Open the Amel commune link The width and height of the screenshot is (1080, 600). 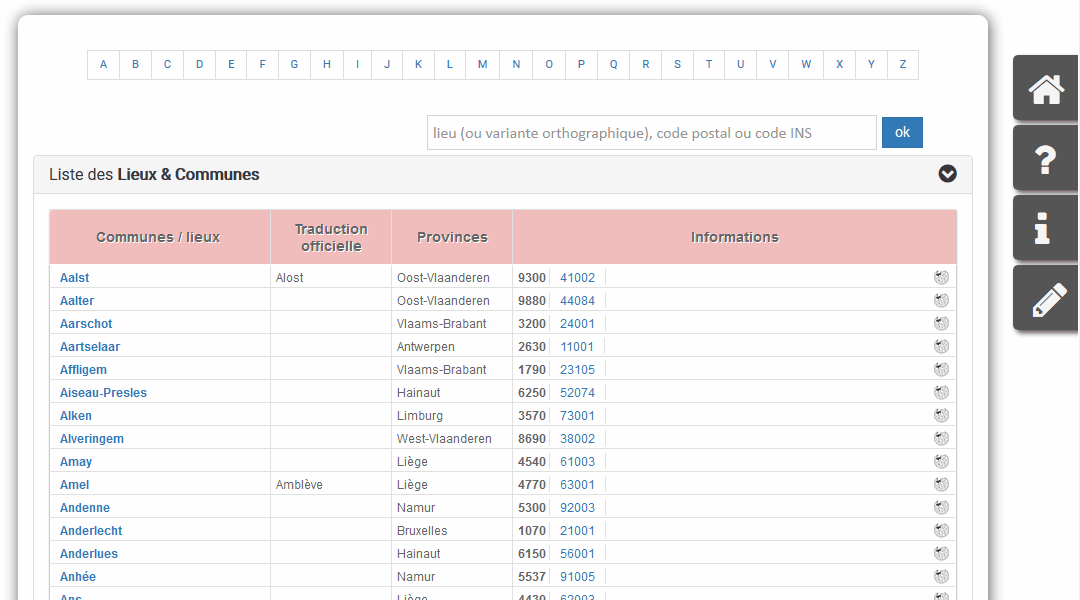pyautogui.click(x=74, y=485)
